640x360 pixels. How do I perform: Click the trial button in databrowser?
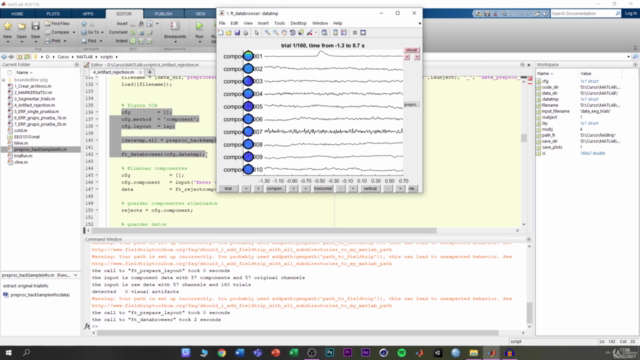228,189
